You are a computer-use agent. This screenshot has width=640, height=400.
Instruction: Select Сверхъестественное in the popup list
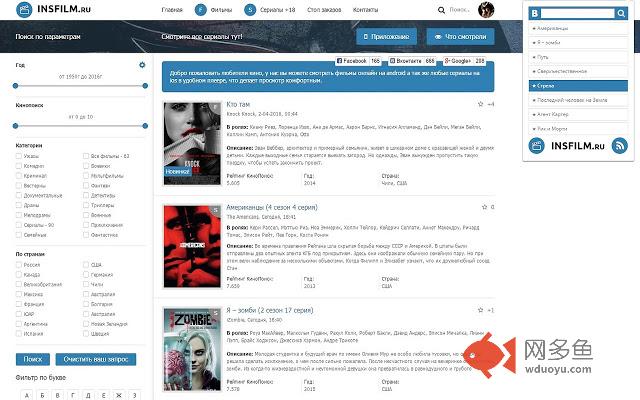578,71
